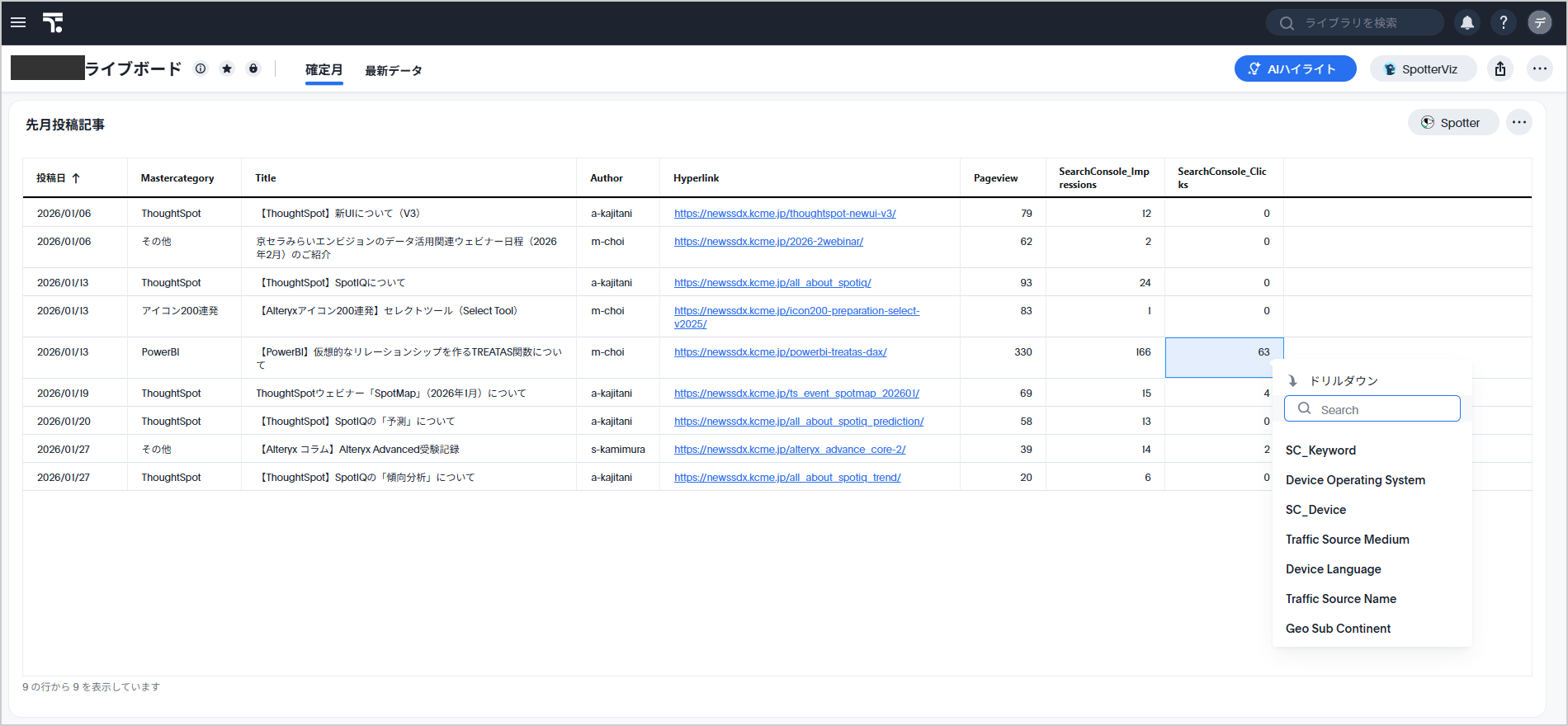
Task: Click the highlighted clicks cell 63
Action: coord(1224,357)
